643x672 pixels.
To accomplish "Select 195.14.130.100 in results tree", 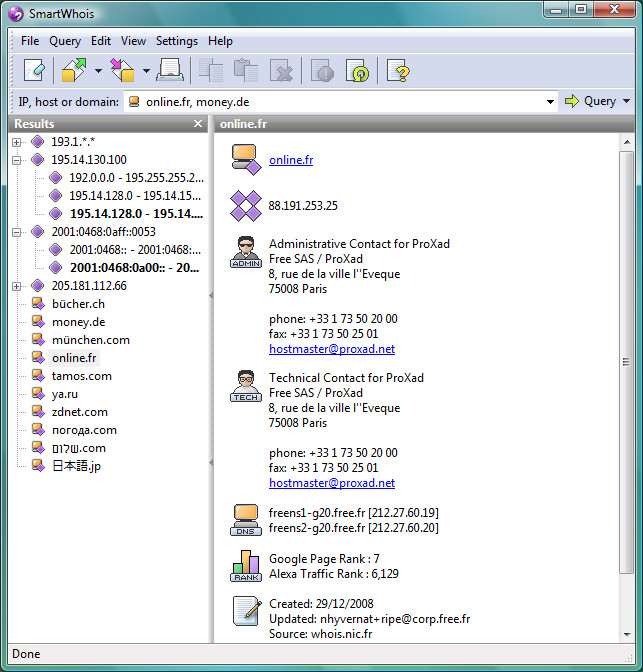I will 89,160.
